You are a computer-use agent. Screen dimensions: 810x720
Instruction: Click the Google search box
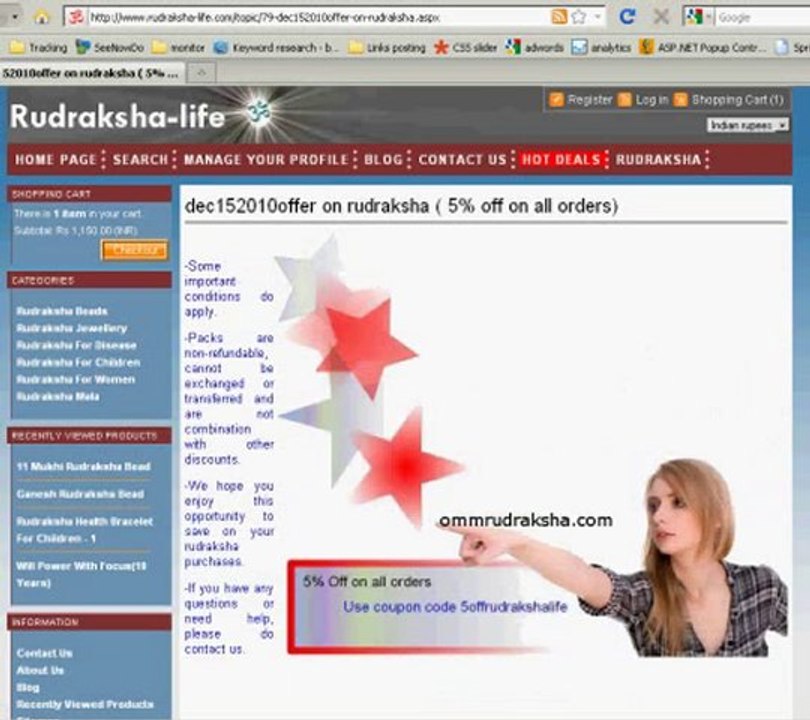click(x=762, y=18)
